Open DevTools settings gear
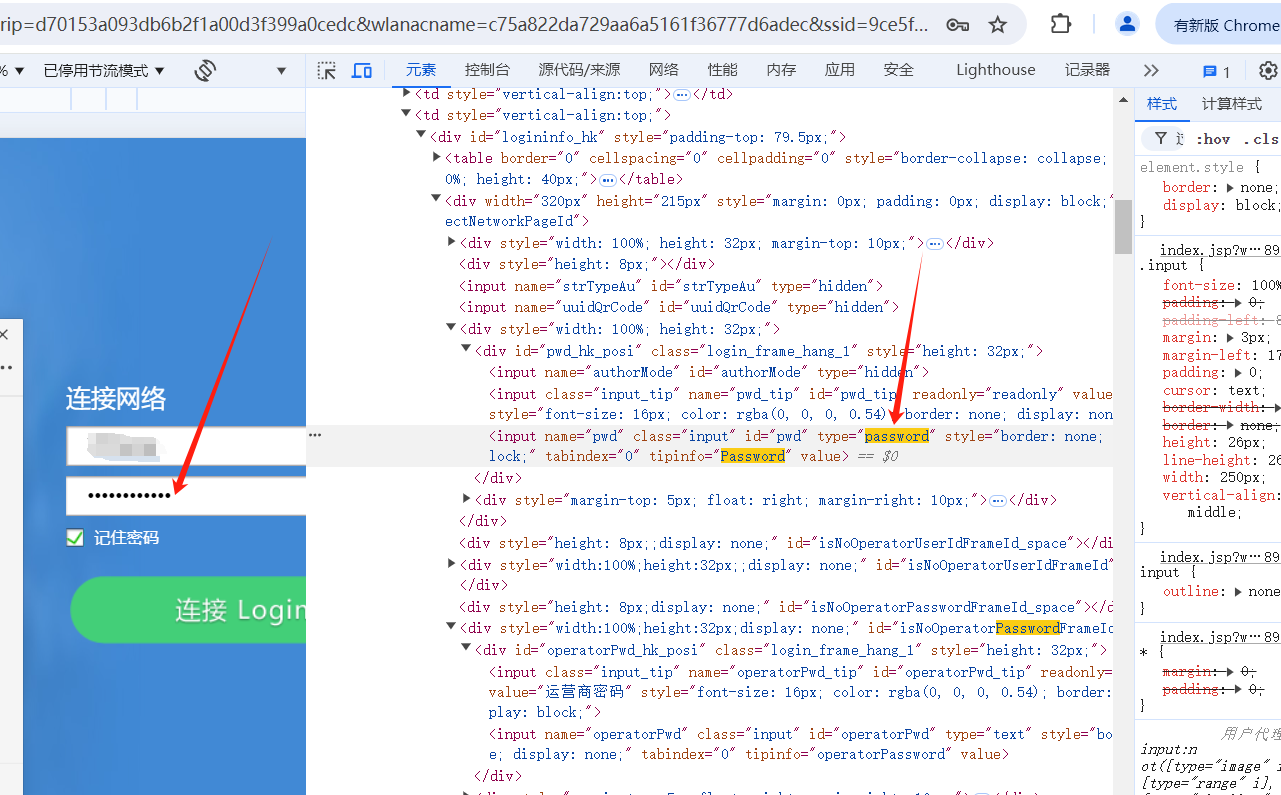 pos(1268,70)
